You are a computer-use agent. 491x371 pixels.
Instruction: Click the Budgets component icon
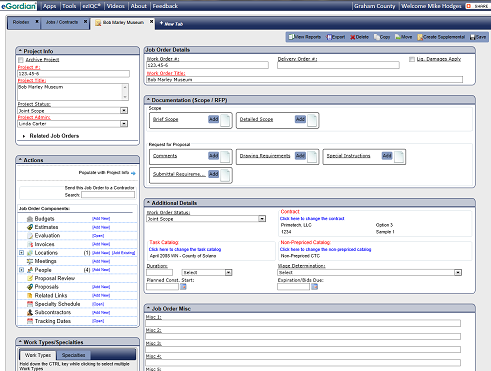point(30,219)
